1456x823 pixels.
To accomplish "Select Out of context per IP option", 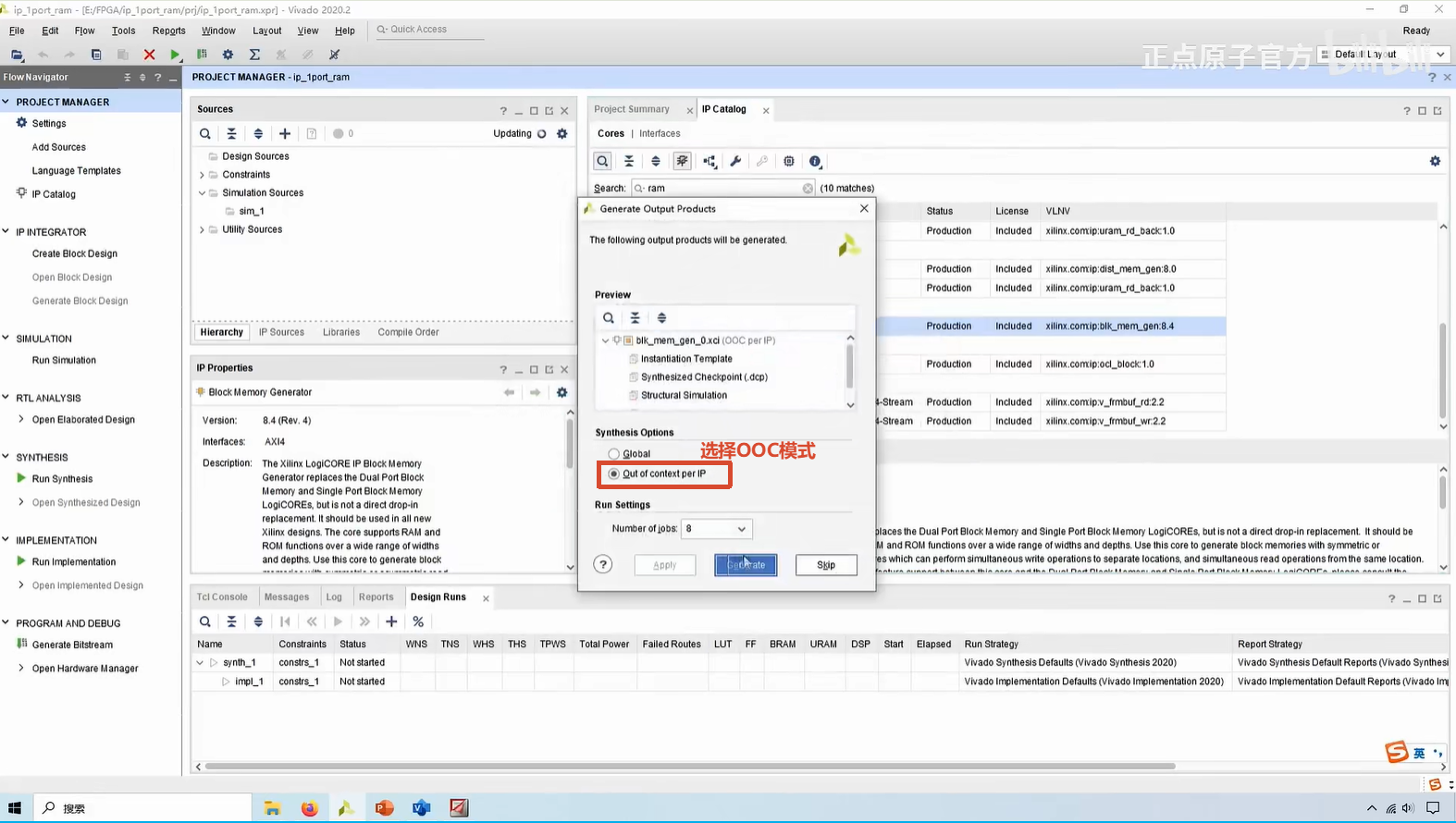I will click(613, 473).
